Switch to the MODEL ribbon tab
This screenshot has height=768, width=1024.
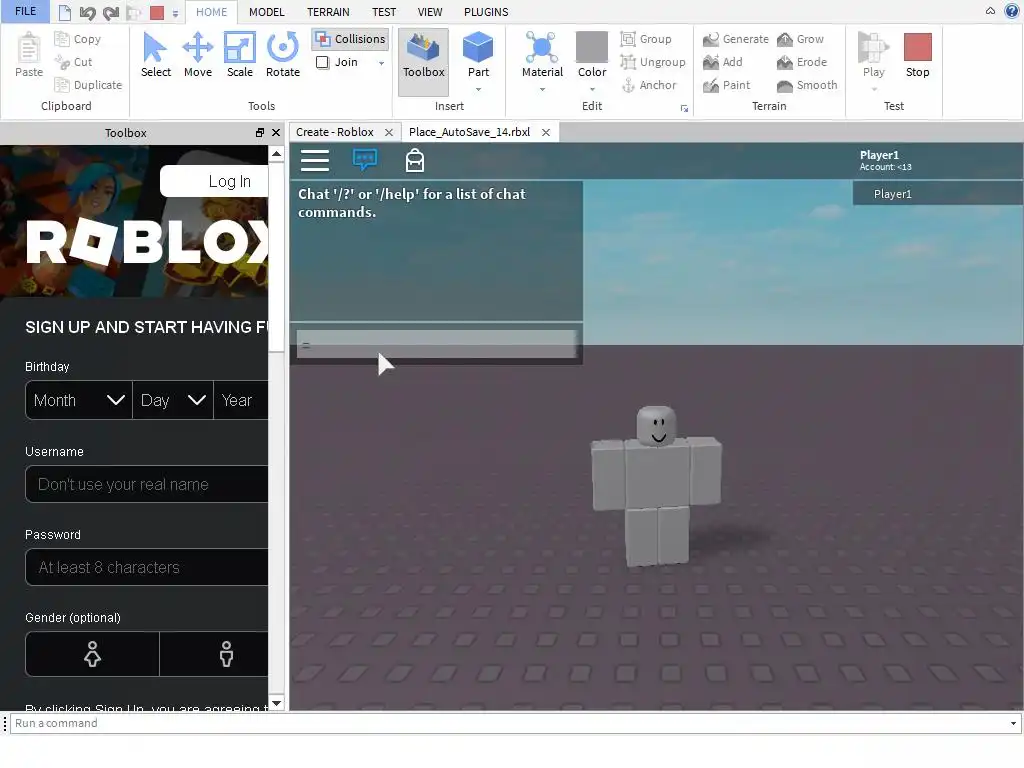coord(266,12)
